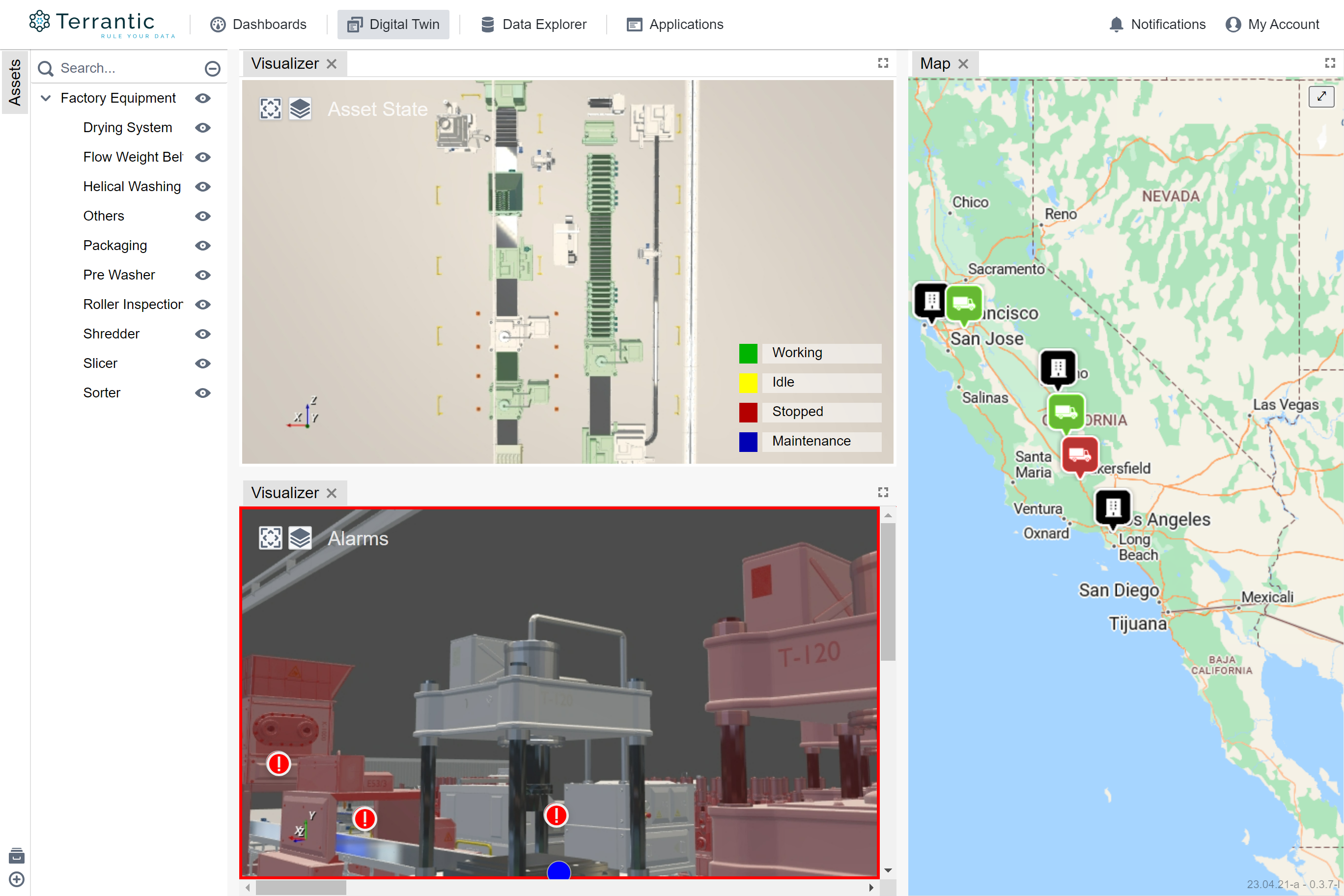Select the Sorter tree item

102,392
